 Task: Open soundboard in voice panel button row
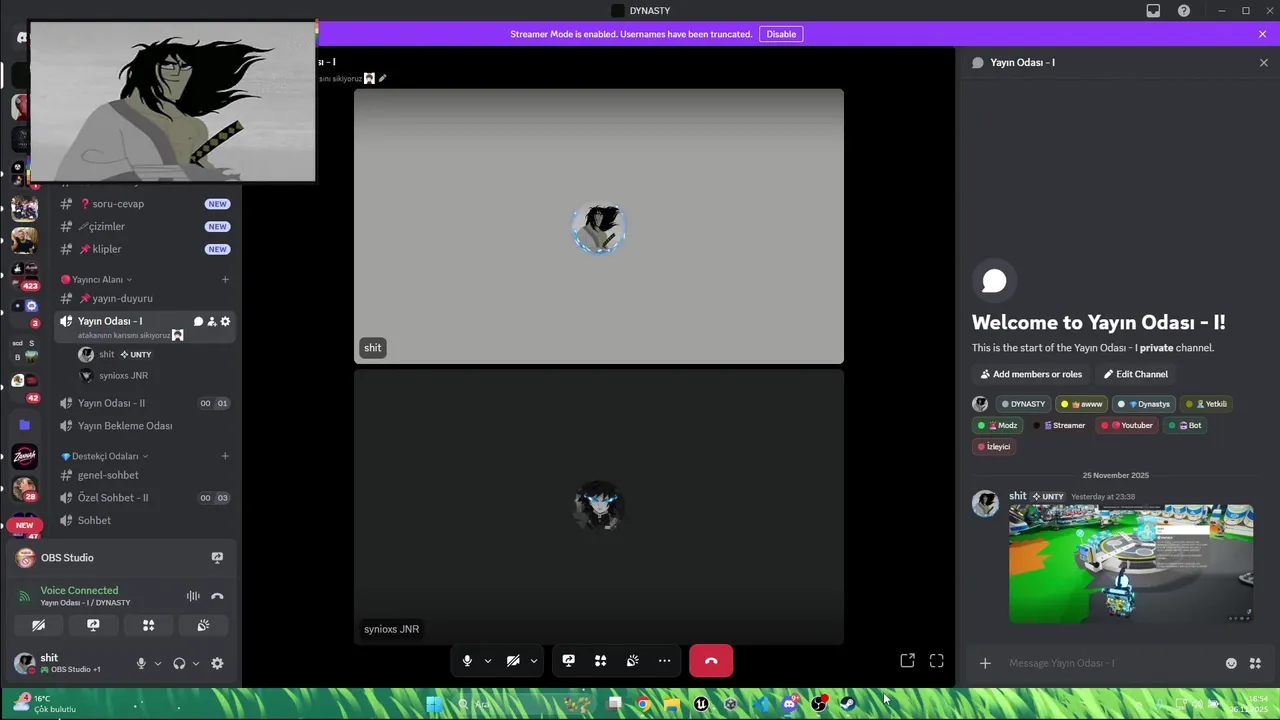coord(203,625)
